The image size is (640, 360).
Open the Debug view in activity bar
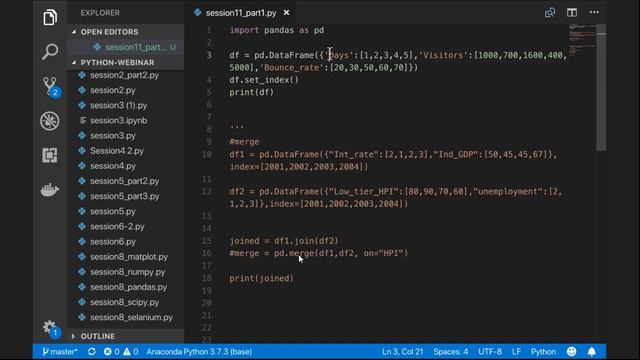50,121
